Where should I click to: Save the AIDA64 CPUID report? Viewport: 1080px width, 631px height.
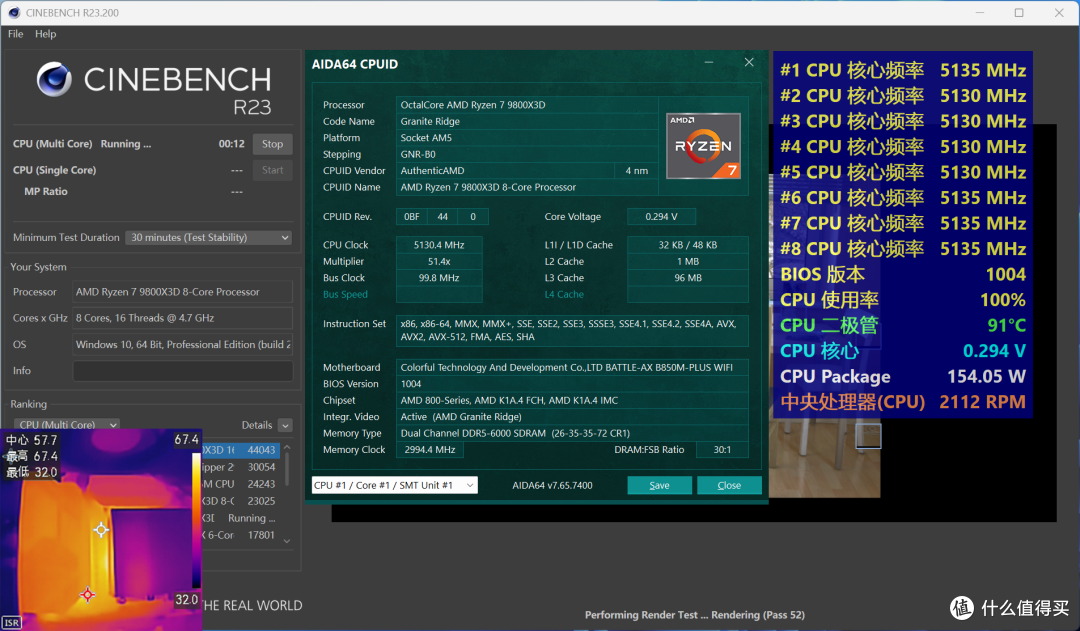click(659, 486)
